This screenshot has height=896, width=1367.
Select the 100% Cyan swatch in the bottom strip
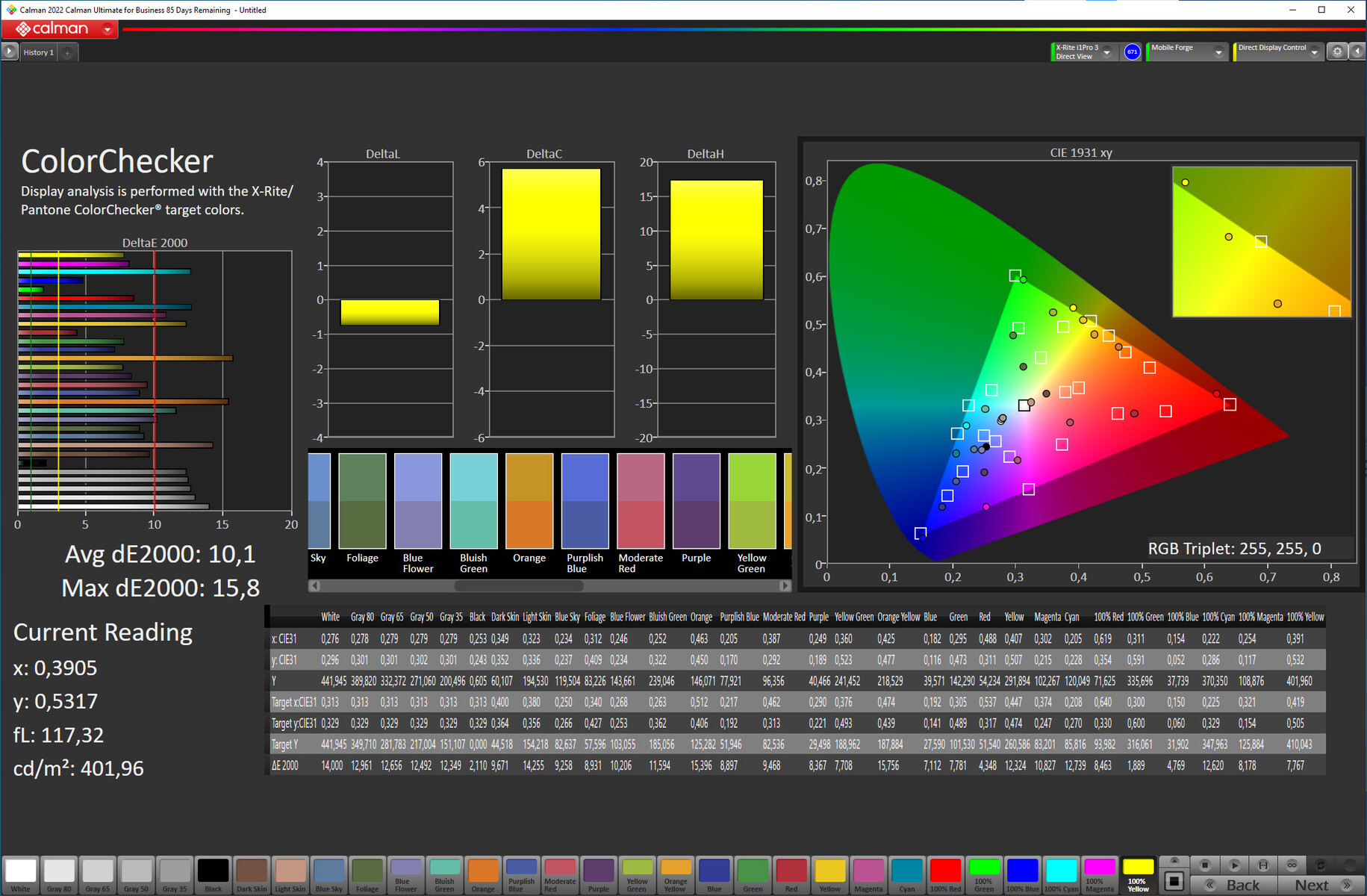coord(1061,875)
